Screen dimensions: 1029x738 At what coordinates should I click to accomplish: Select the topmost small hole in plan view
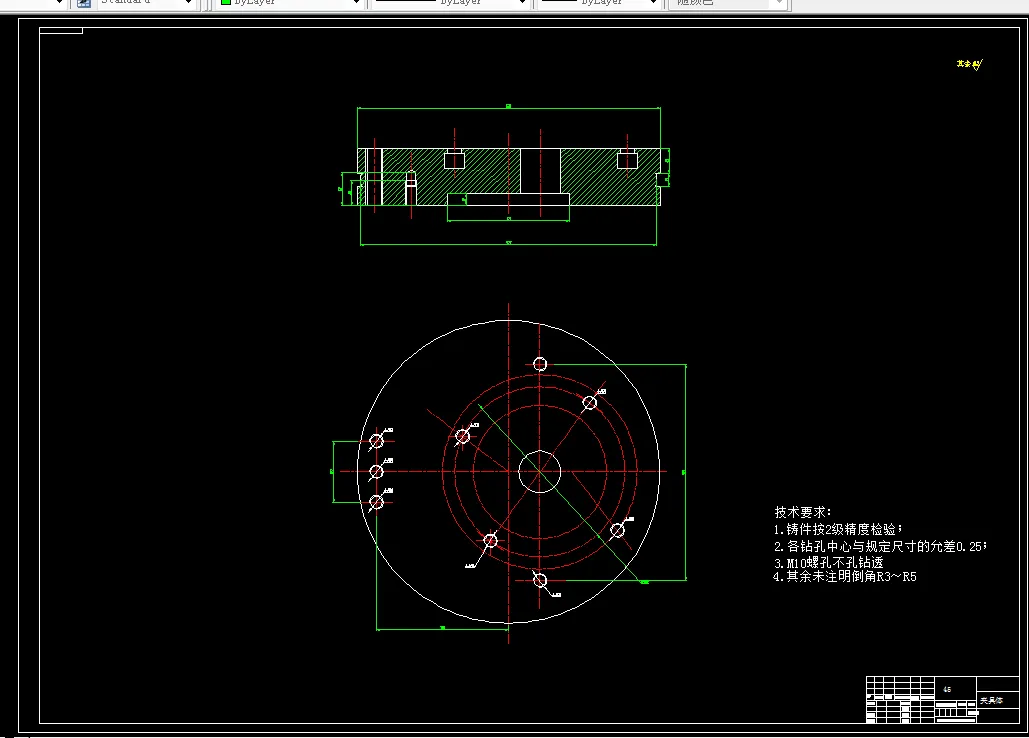[539, 364]
